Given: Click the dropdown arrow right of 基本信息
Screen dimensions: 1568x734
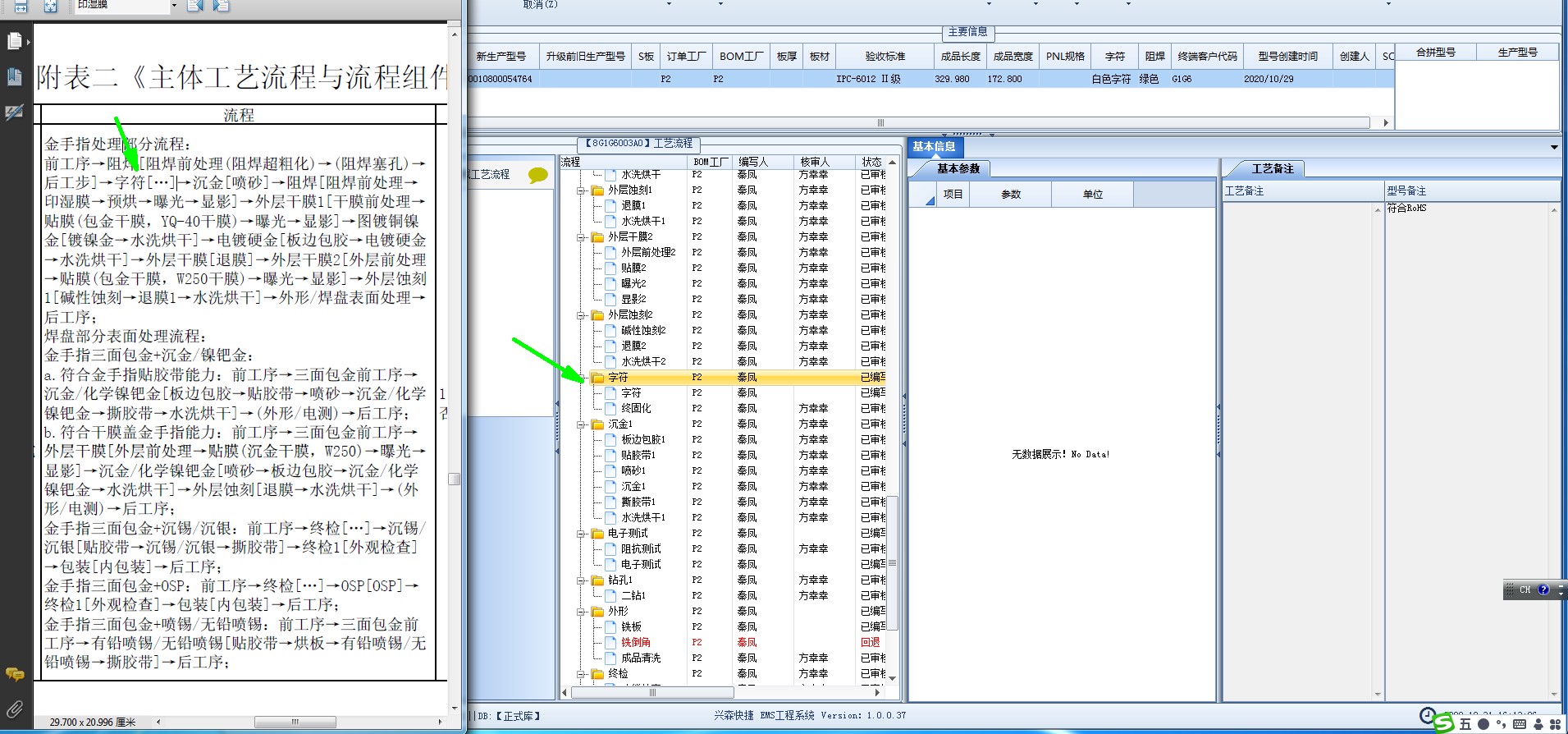Looking at the screenshot, I should point(1554,148).
